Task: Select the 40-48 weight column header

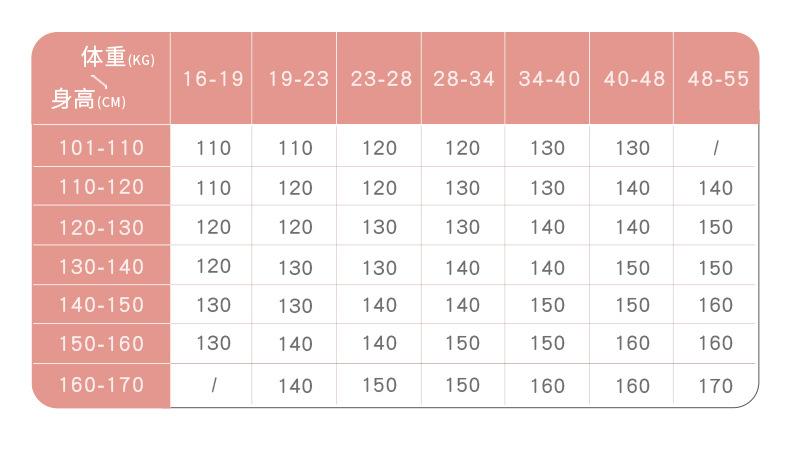Action: click(633, 80)
